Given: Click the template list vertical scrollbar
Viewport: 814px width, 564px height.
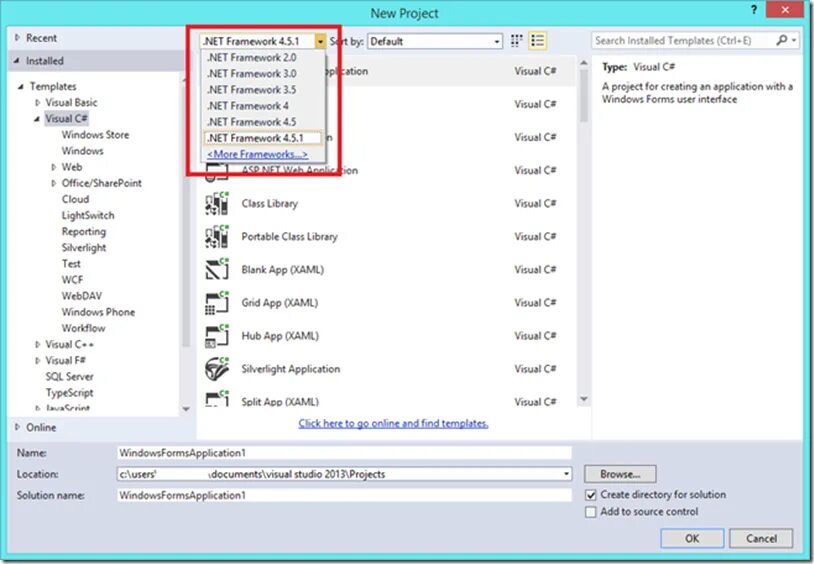Looking at the screenshot, I should click(x=584, y=96).
